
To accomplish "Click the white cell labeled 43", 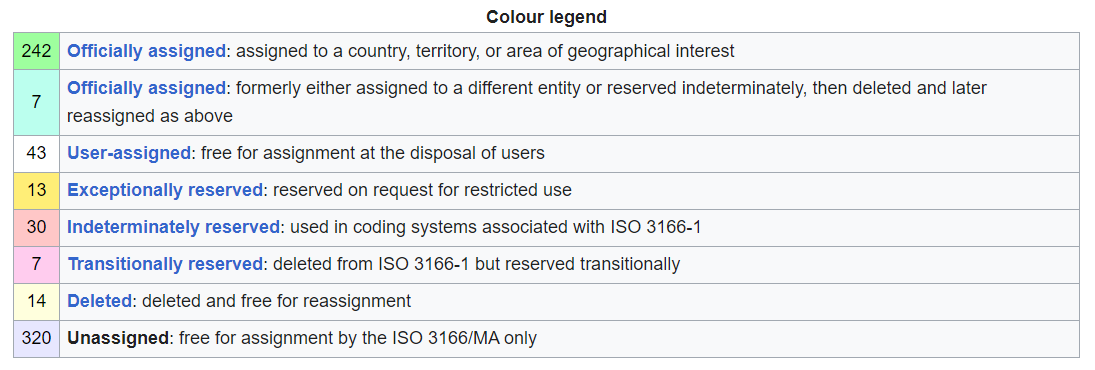I will [36, 154].
